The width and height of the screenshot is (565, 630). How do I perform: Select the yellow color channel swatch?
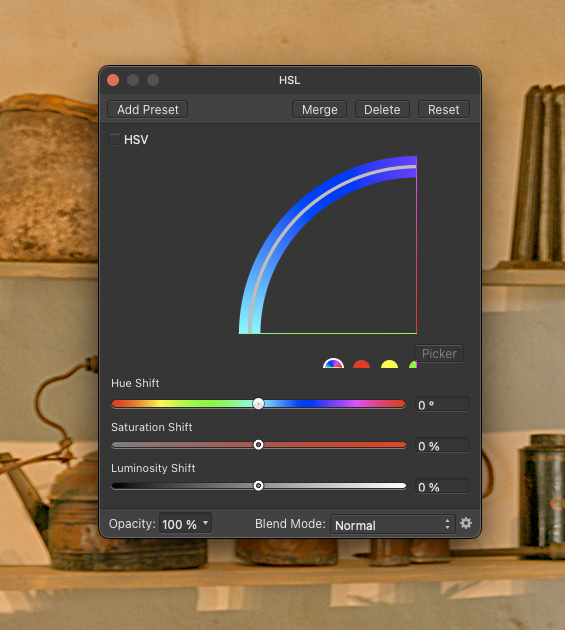(x=389, y=364)
